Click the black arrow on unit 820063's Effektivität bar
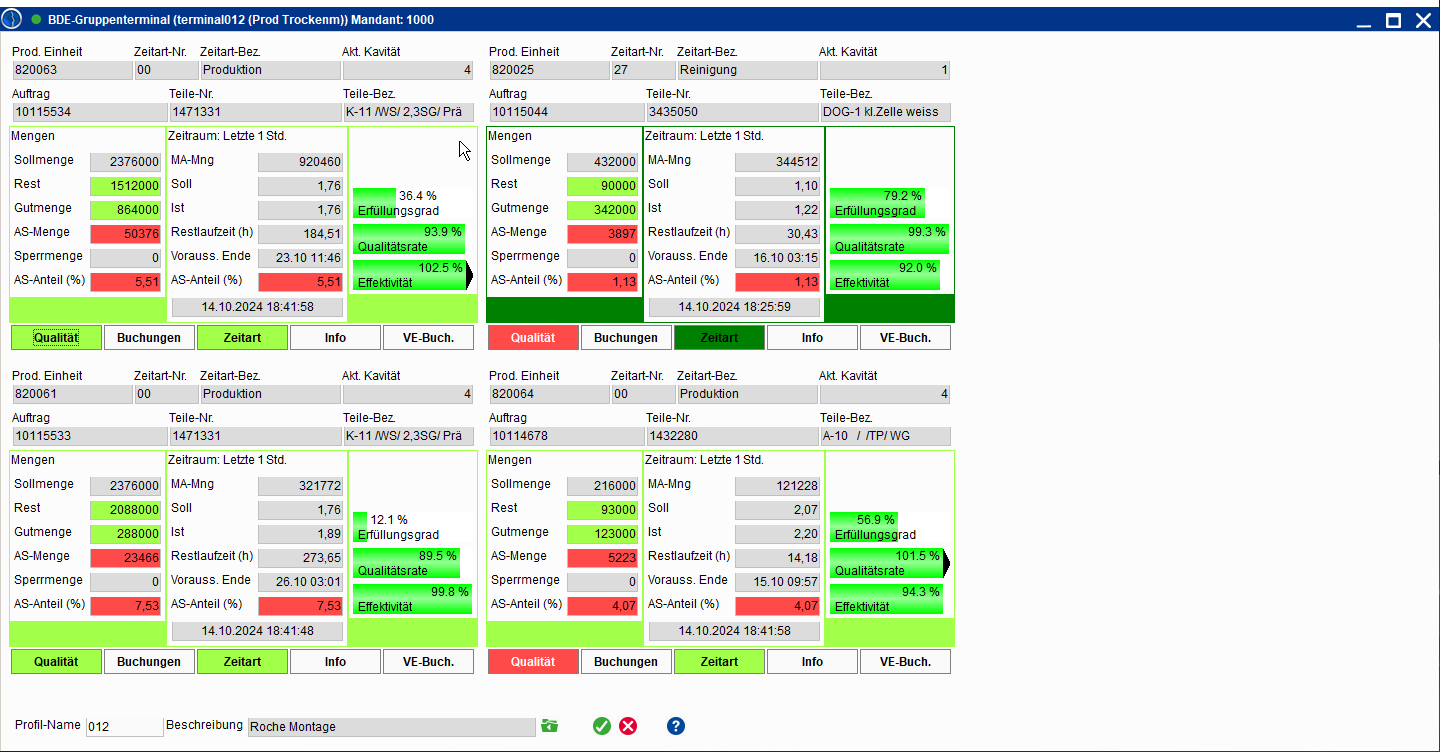Image resolution: width=1440 pixels, height=752 pixels. coord(469,275)
